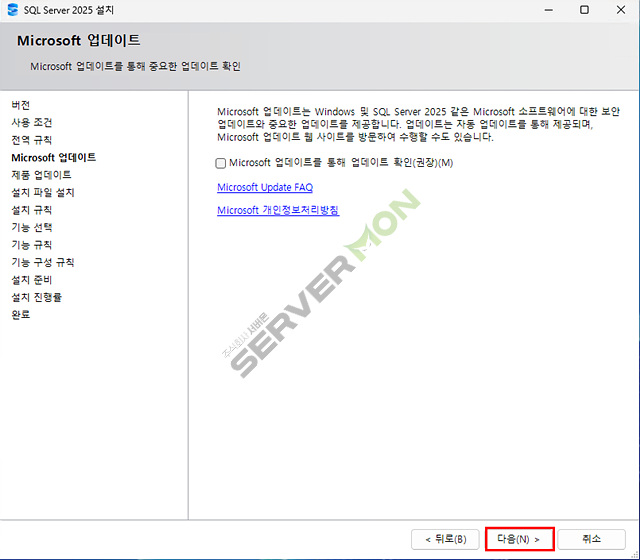Select the 기능 선택 step
This screenshot has width=640, height=560.
click(31, 227)
